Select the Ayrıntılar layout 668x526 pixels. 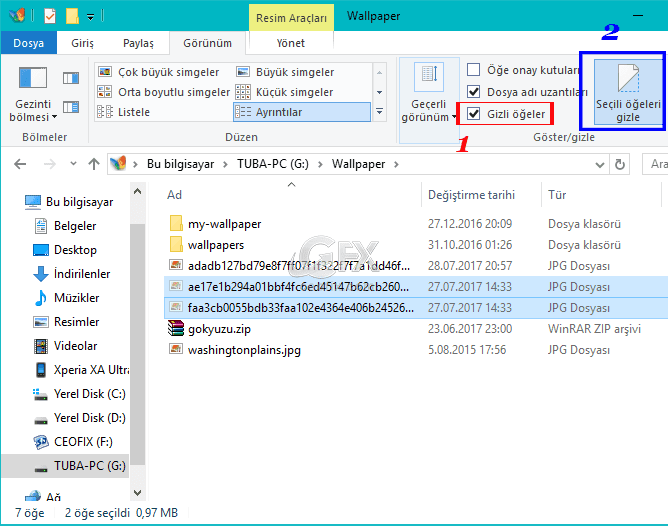coord(302,112)
